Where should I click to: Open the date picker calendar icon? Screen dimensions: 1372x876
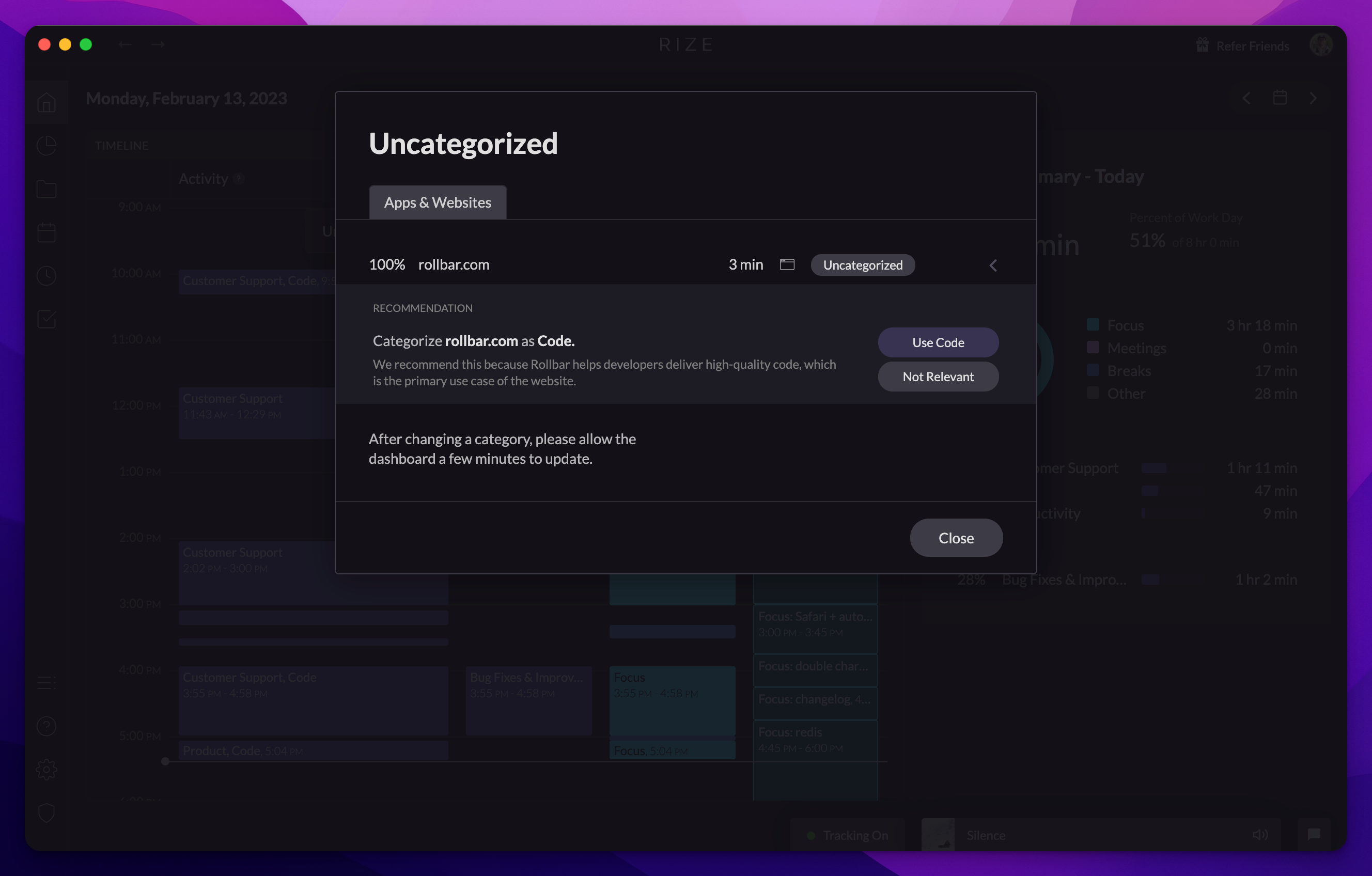[1280, 98]
